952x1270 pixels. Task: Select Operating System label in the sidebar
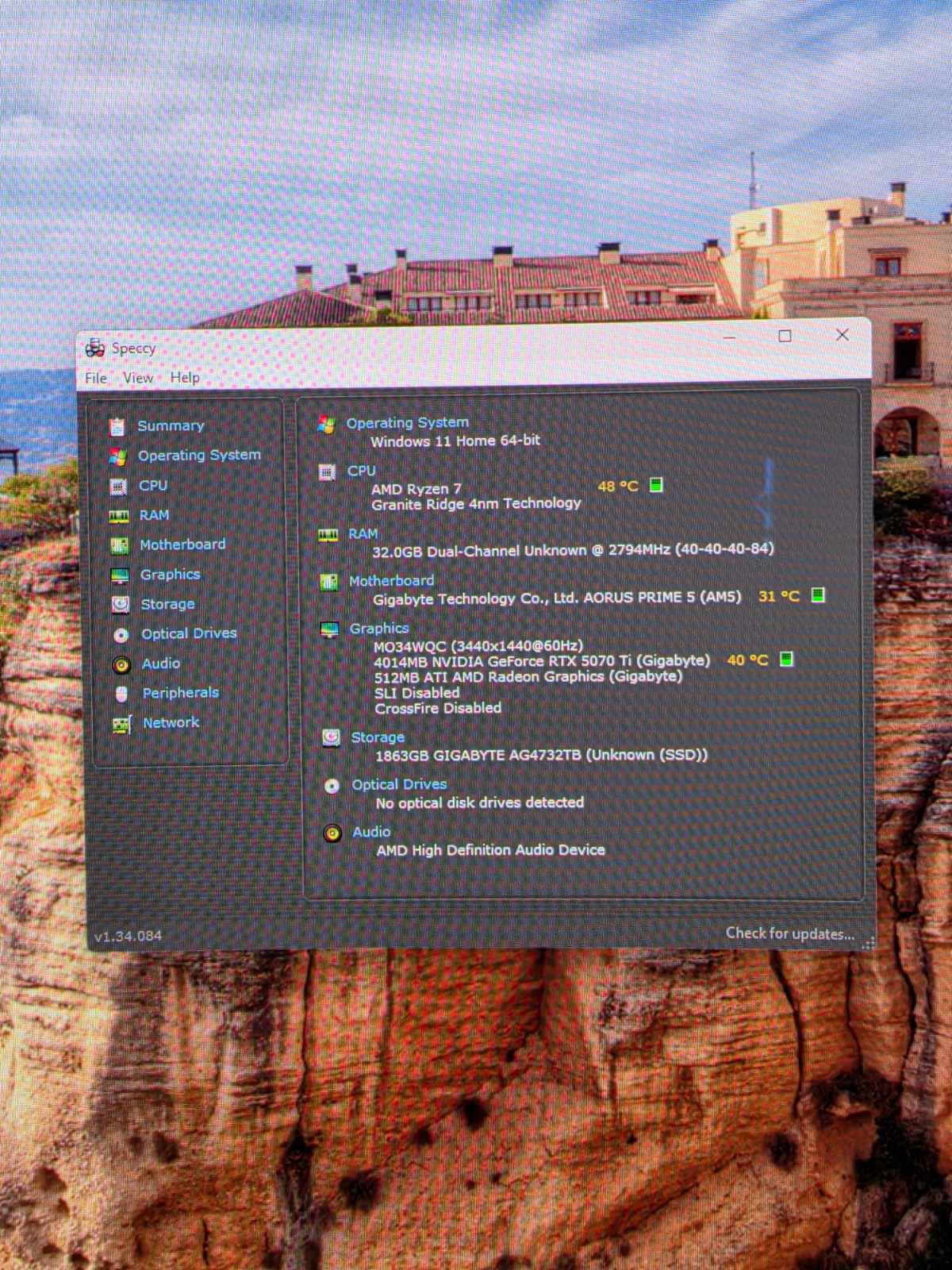pyautogui.click(x=199, y=455)
